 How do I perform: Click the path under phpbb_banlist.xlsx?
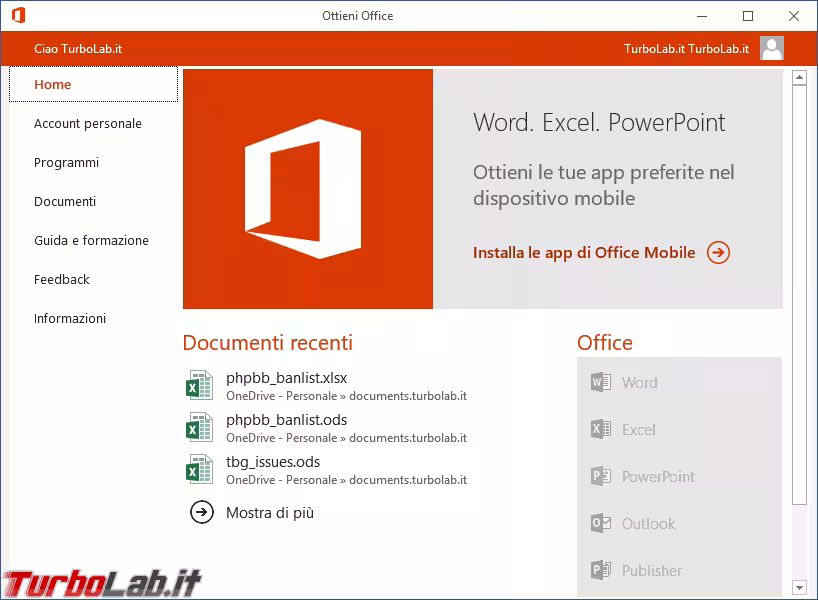346,396
